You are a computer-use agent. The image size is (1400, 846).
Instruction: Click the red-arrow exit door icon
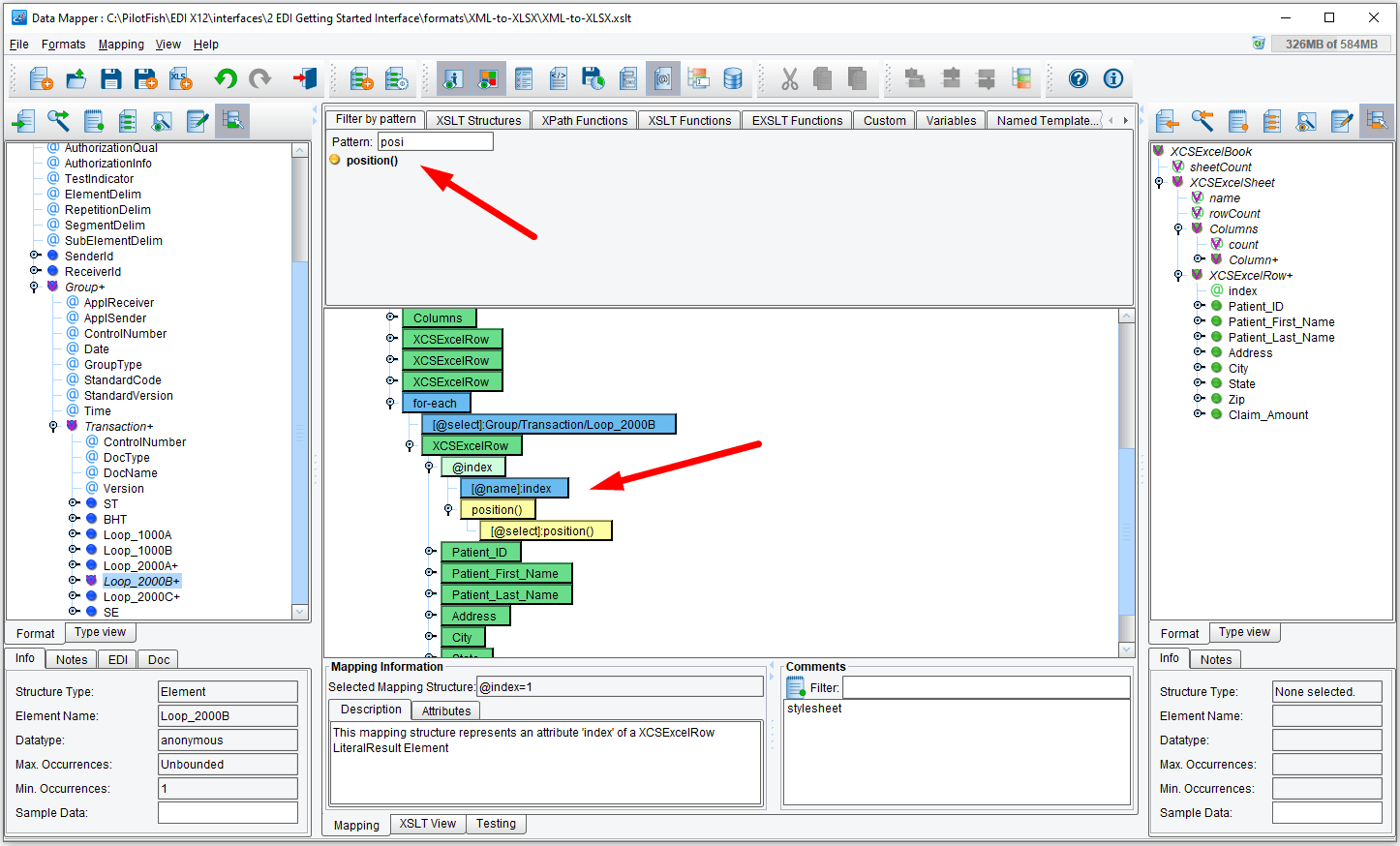point(305,78)
